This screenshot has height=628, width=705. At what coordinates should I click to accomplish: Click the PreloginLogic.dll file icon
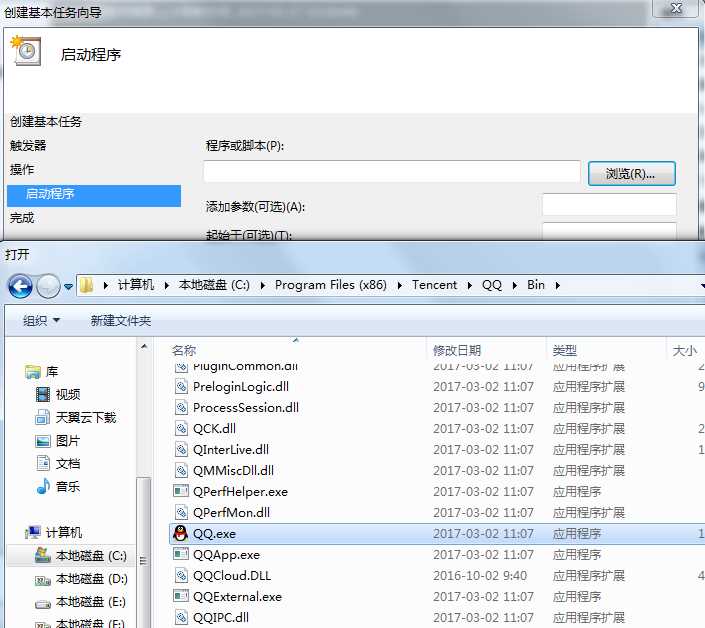coord(181,386)
